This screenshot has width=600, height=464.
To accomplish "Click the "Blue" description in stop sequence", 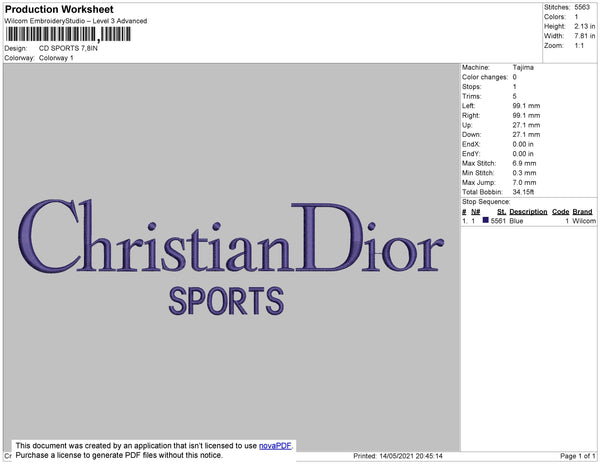I will pos(516,221).
